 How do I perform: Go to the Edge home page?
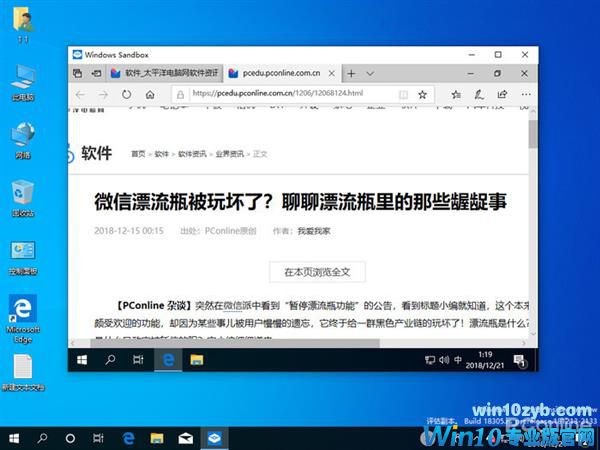click(150, 95)
